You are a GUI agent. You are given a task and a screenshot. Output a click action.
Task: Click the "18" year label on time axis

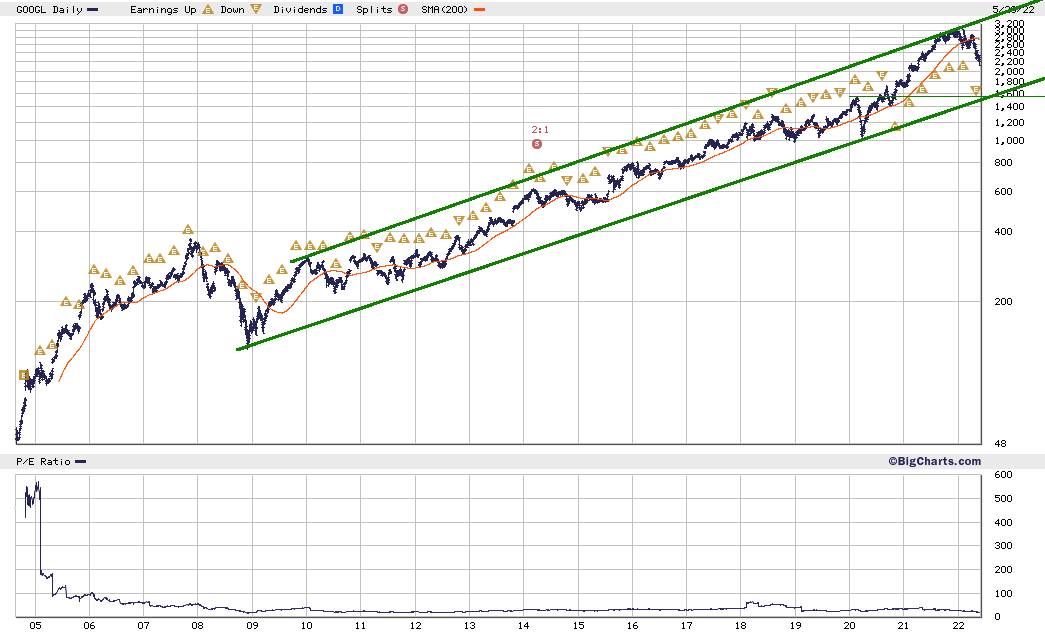(740, 626)
